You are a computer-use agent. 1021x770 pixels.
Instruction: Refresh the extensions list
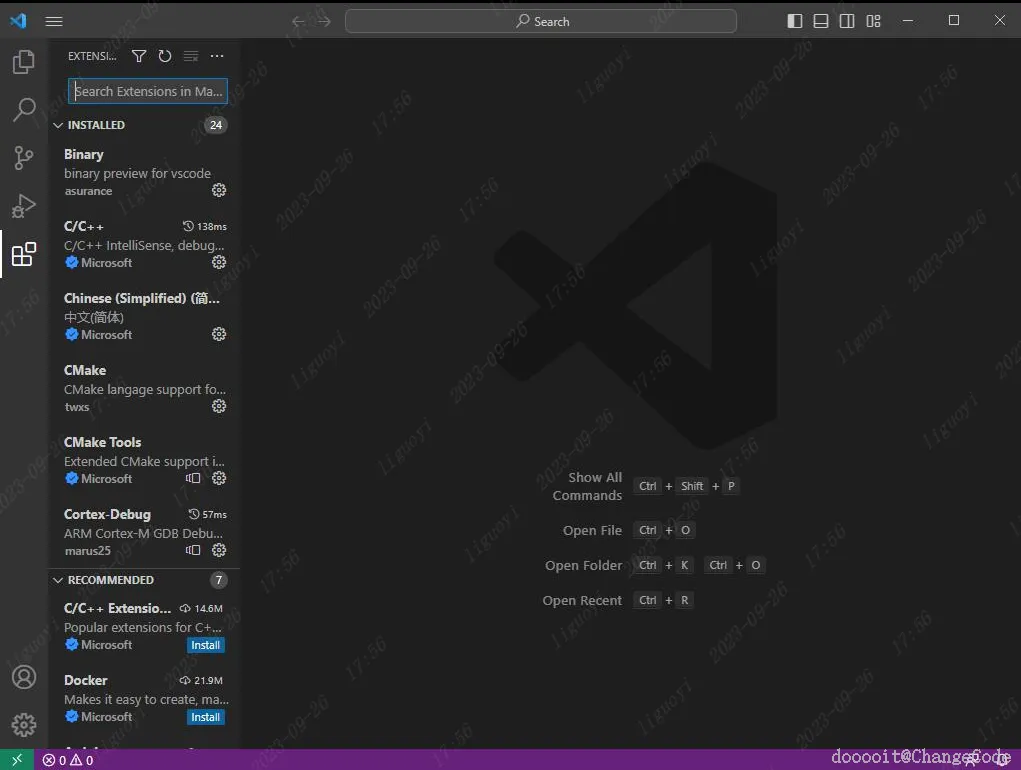pyautogui.click(x=165, y=56)
